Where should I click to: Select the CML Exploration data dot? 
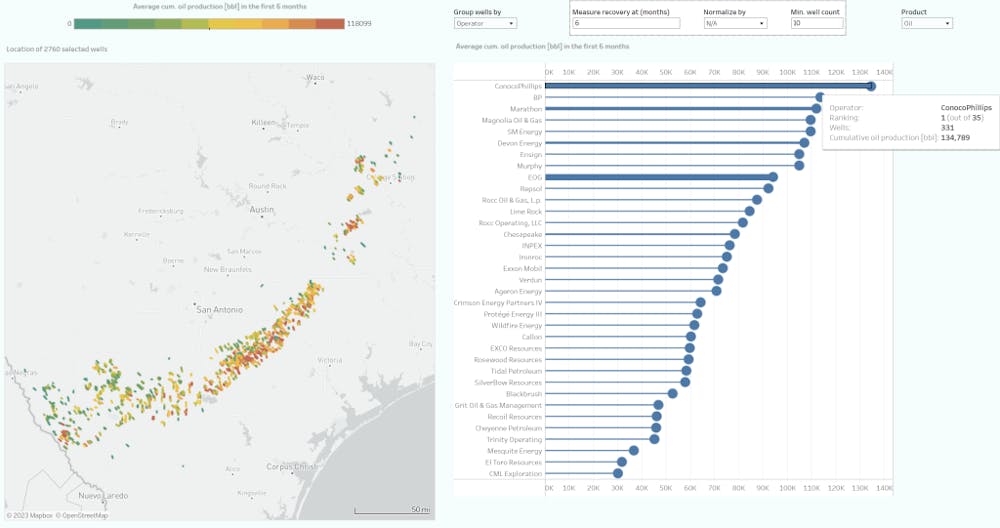click(x=617, y=473)
